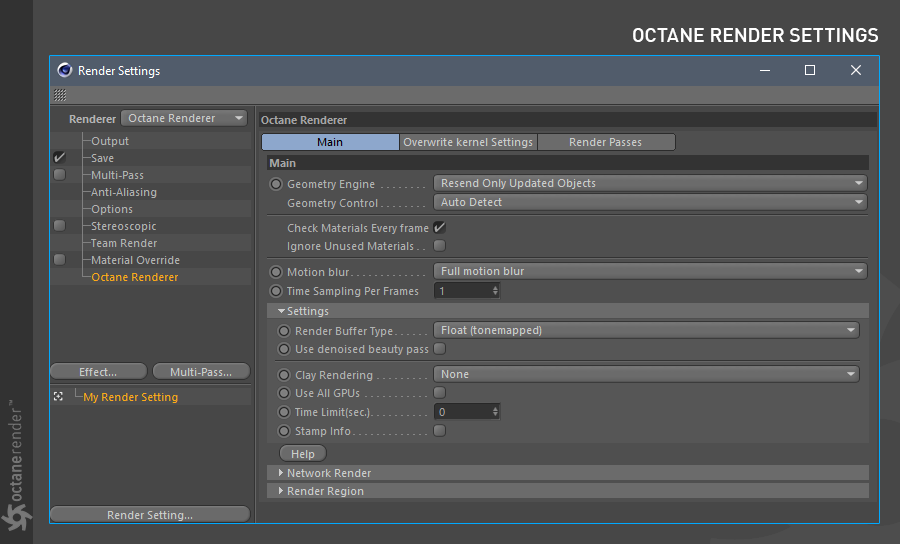Open the Geometry Control dropdown
The height and width of the screenshot is (544, 900).
[x=650, y=202]
